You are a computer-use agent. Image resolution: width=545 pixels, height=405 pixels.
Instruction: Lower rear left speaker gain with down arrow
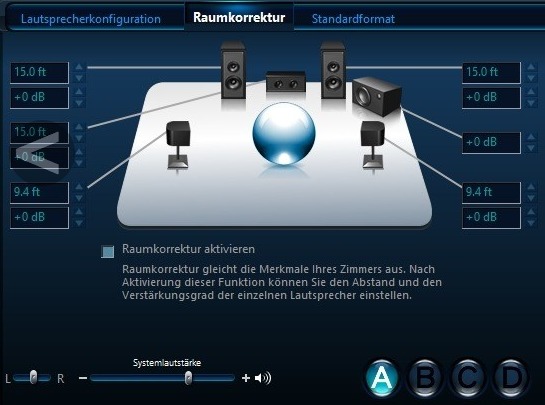coord(79,223)
